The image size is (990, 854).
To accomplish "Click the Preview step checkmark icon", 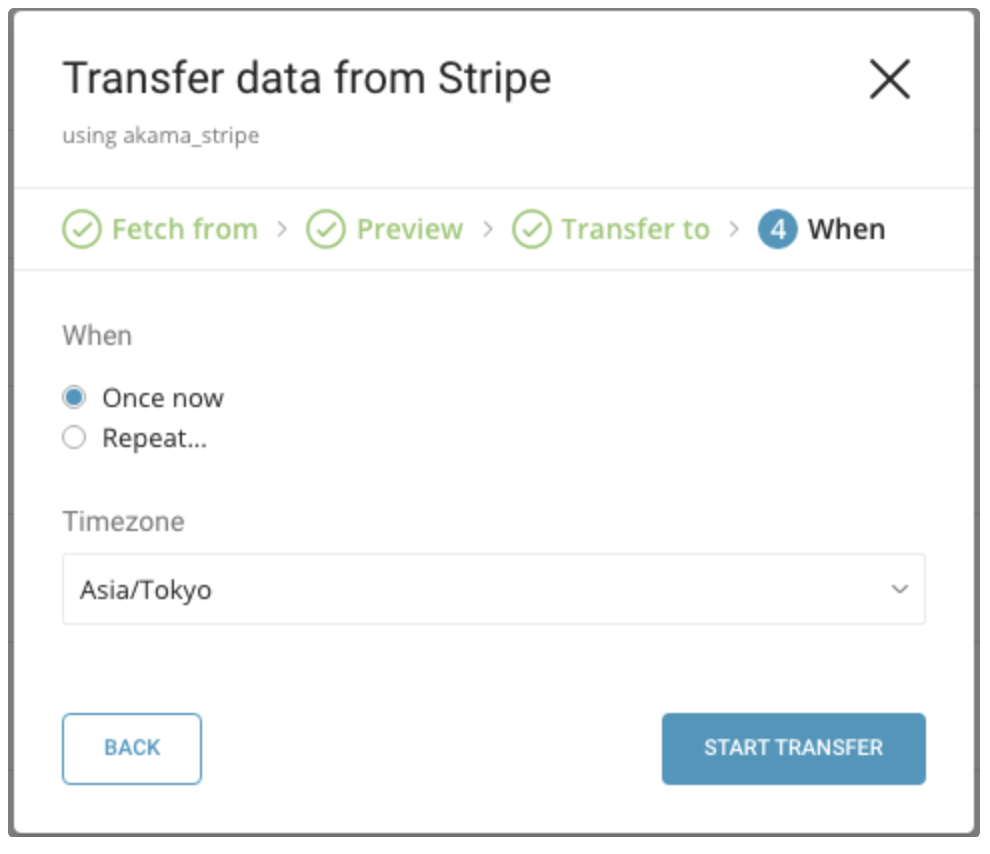I will (325, 229).
